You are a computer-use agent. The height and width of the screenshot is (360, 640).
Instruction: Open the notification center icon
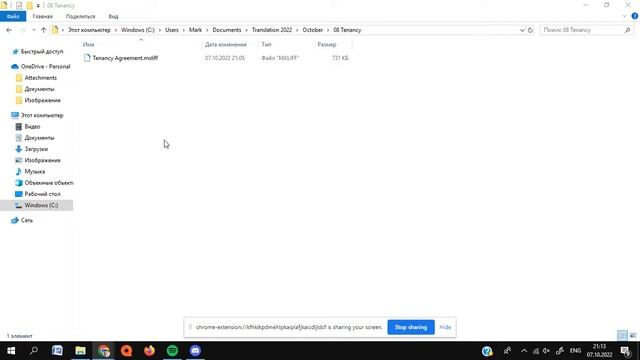point(626,351)
